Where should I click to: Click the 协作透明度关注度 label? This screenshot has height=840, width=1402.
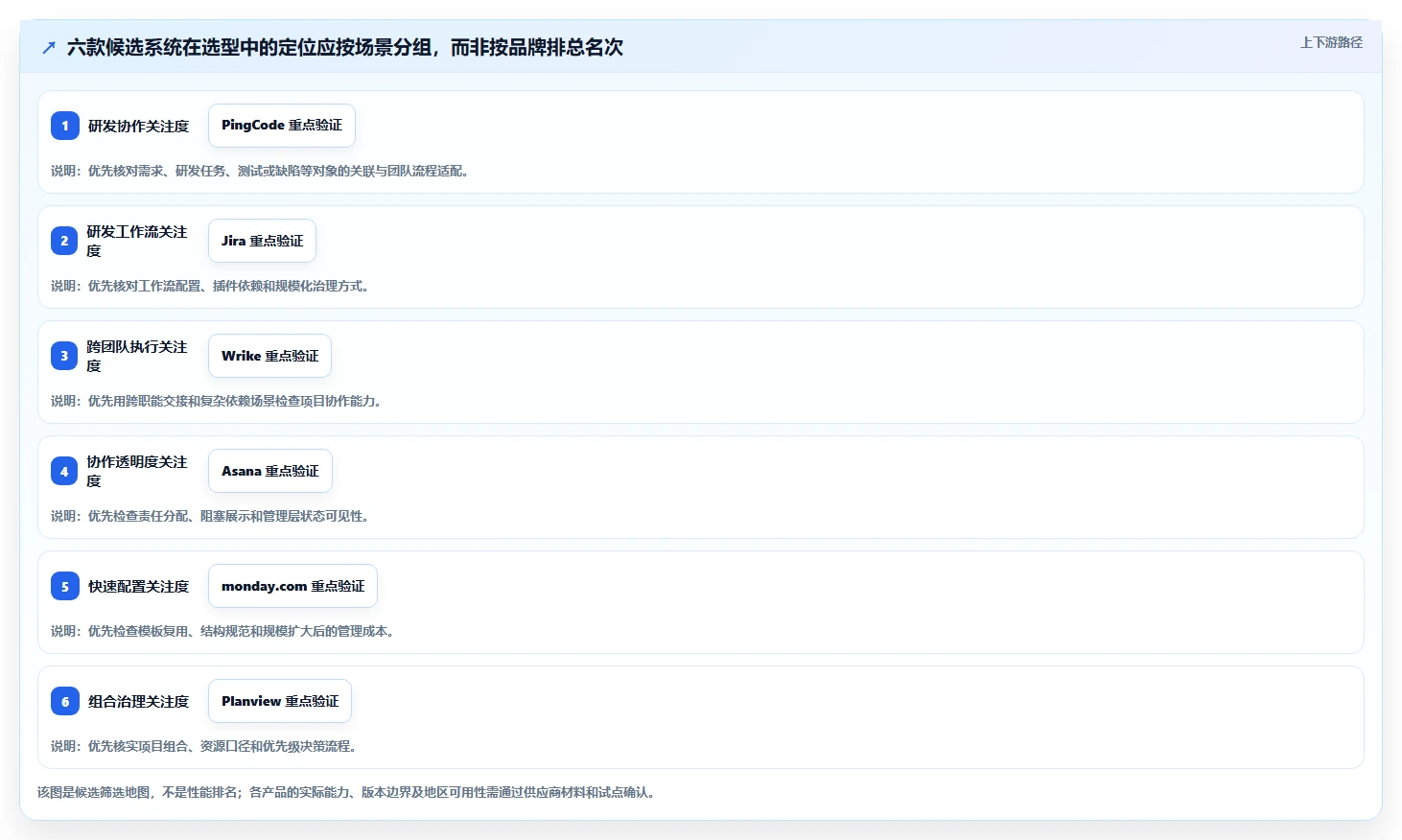click(x=137, y=471)
